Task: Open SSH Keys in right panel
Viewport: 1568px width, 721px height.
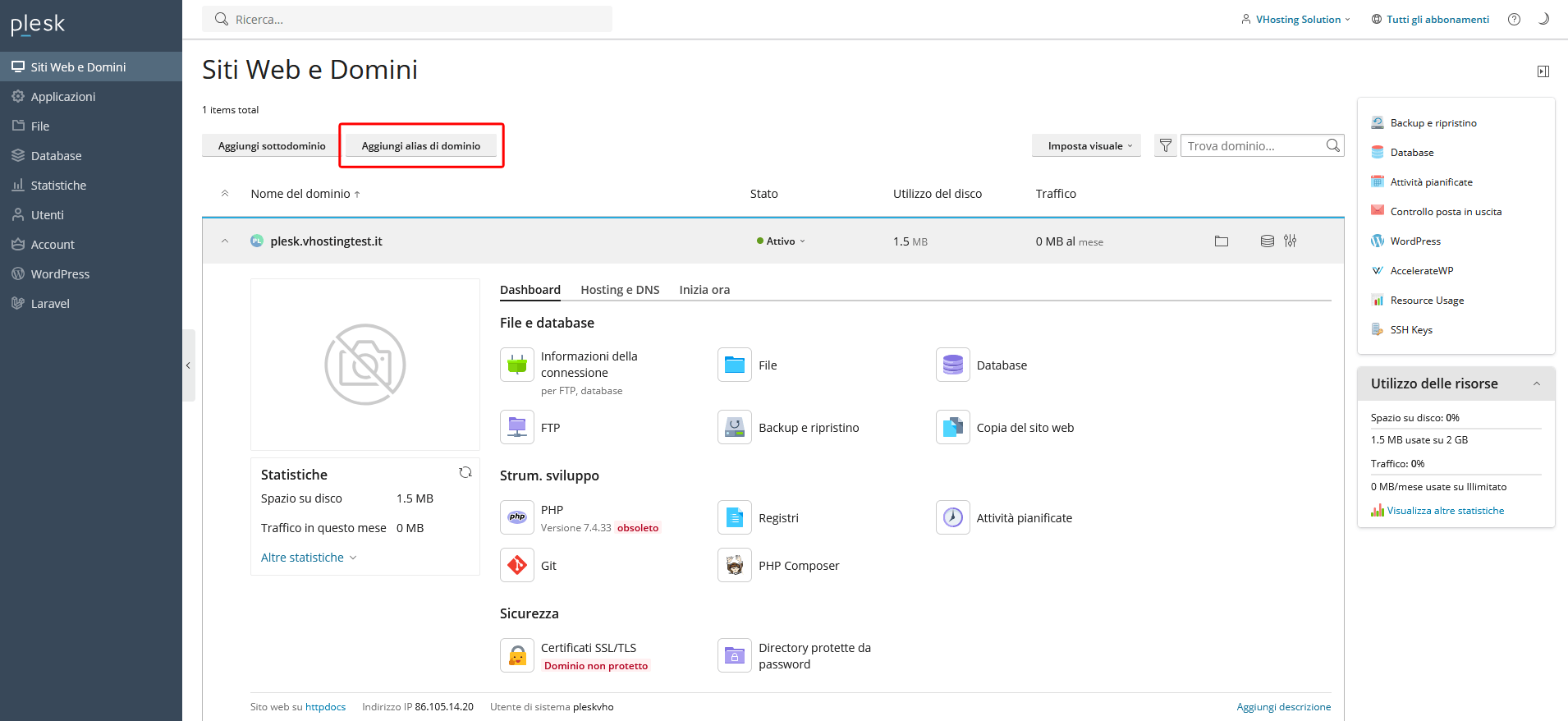Action: (x=1411, y=329)
